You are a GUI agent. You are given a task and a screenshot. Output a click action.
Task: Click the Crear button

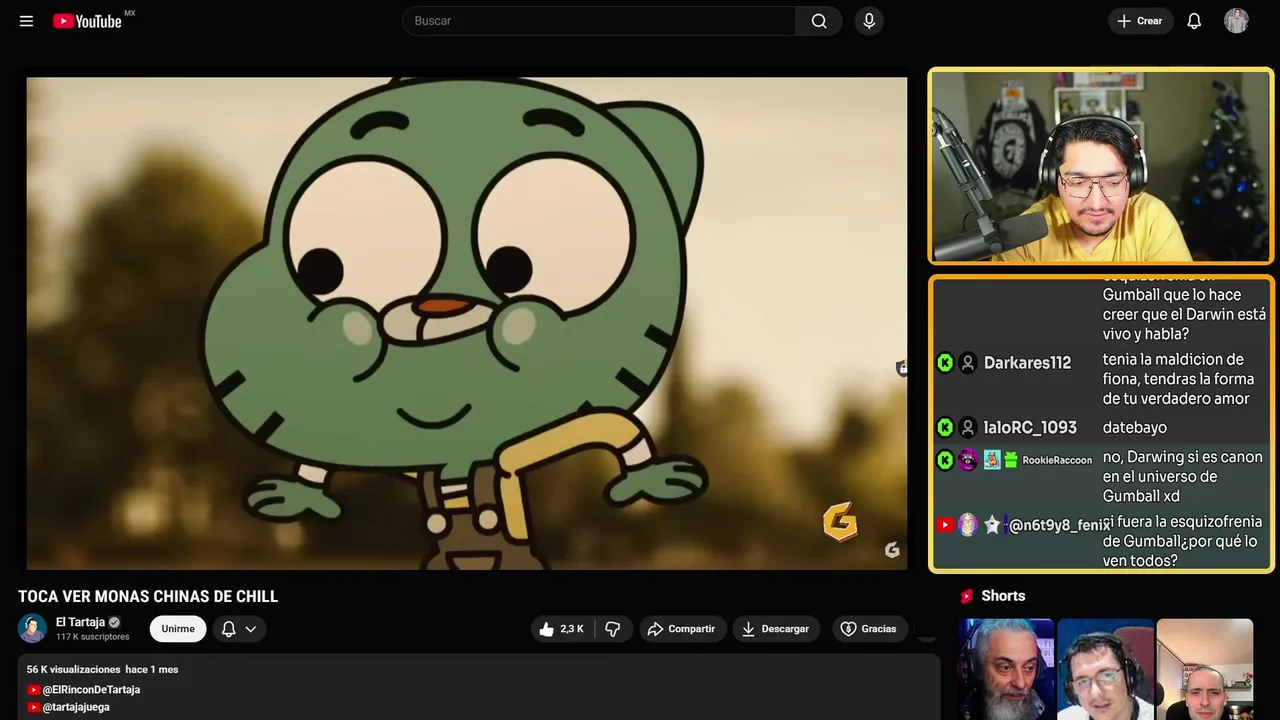1140,21
